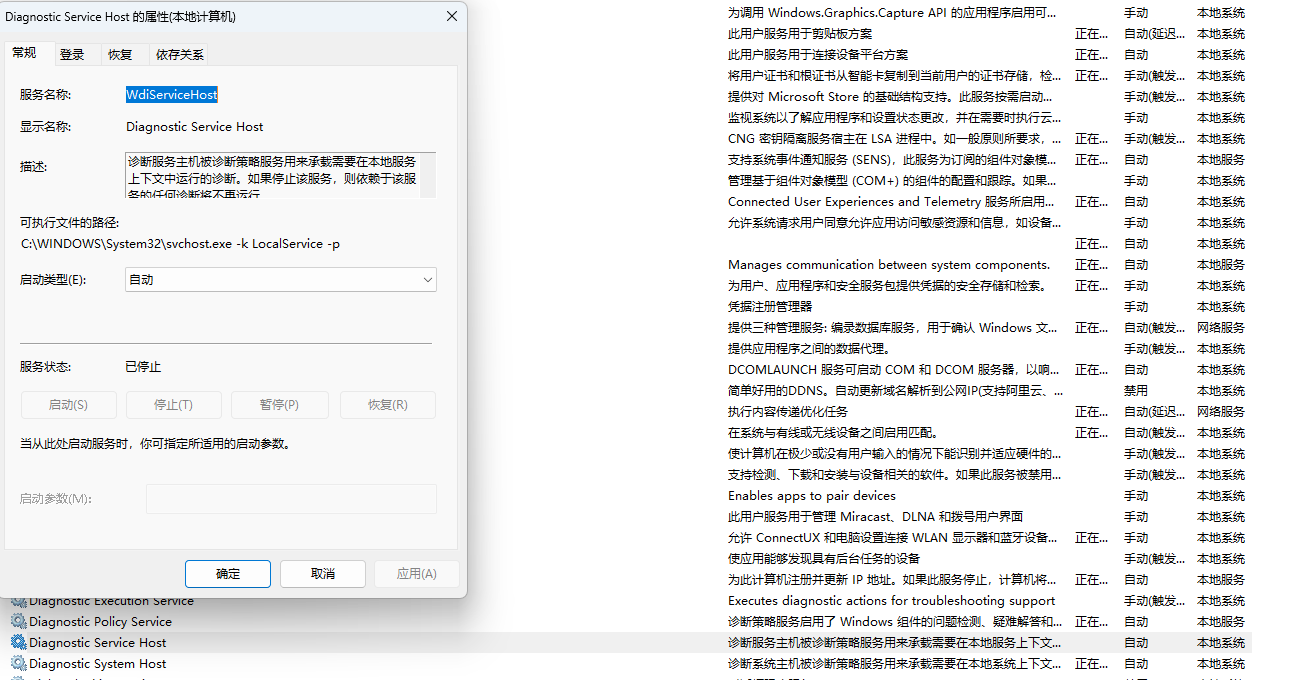Open the 依存关系 tab
The height and width of the screenshot is (680, 1303).
(179, 54)
